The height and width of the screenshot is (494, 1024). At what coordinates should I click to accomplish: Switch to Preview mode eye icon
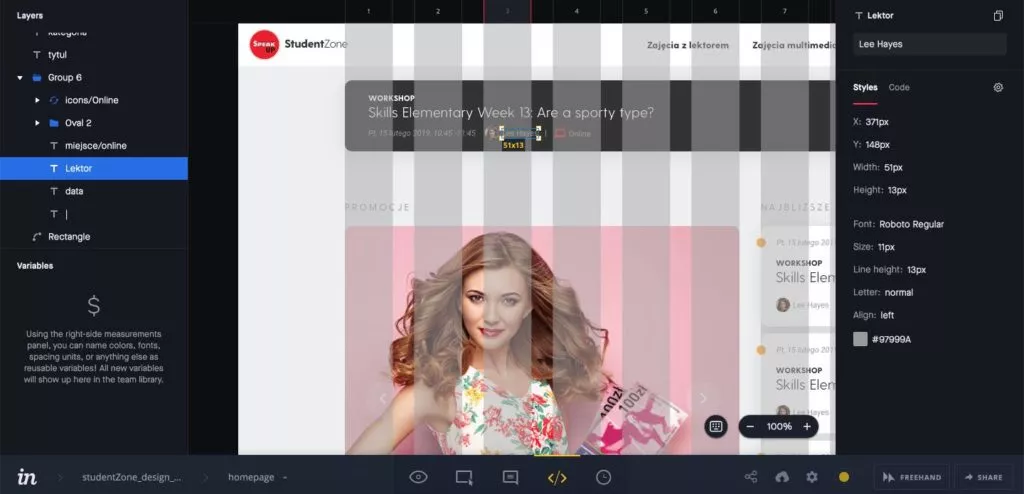[419, 477]
